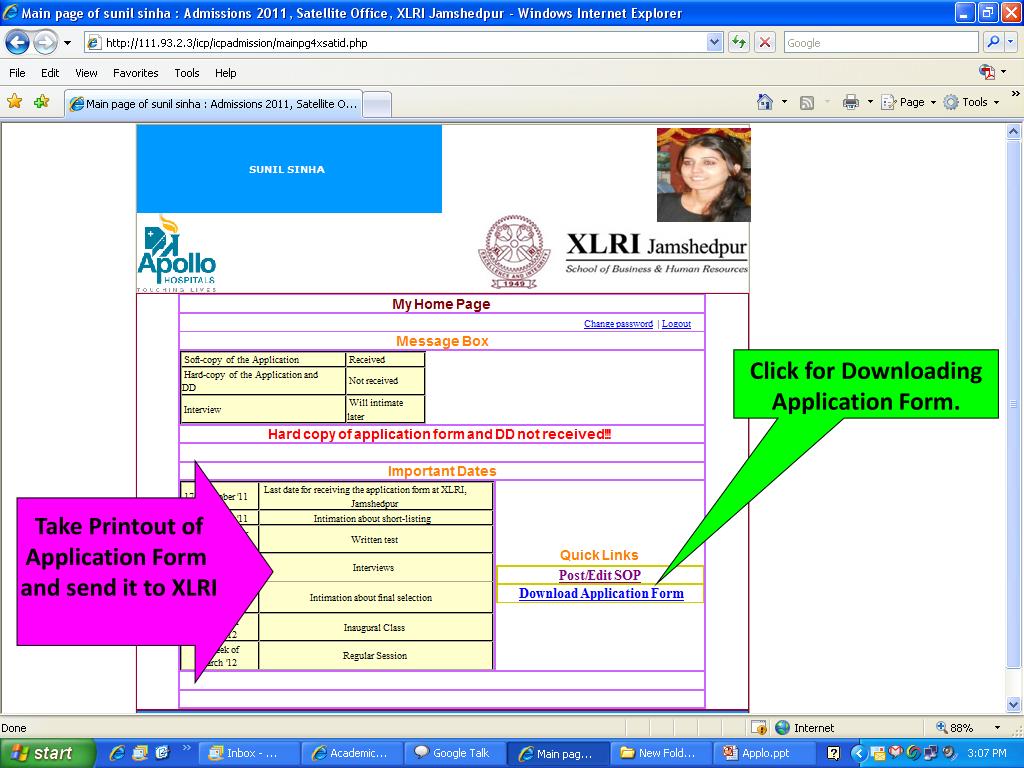
Task: Click the Change password link
Action: pyautogui.click(x=618, y=324)
